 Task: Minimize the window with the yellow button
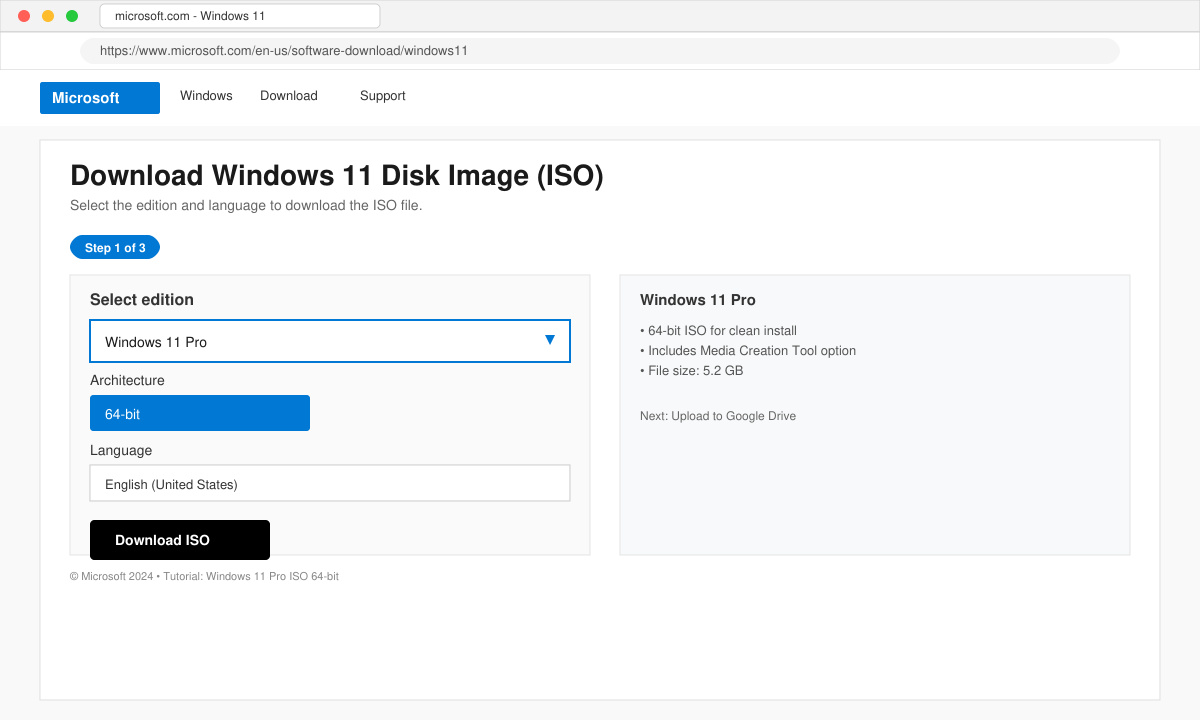pos(48,16)
